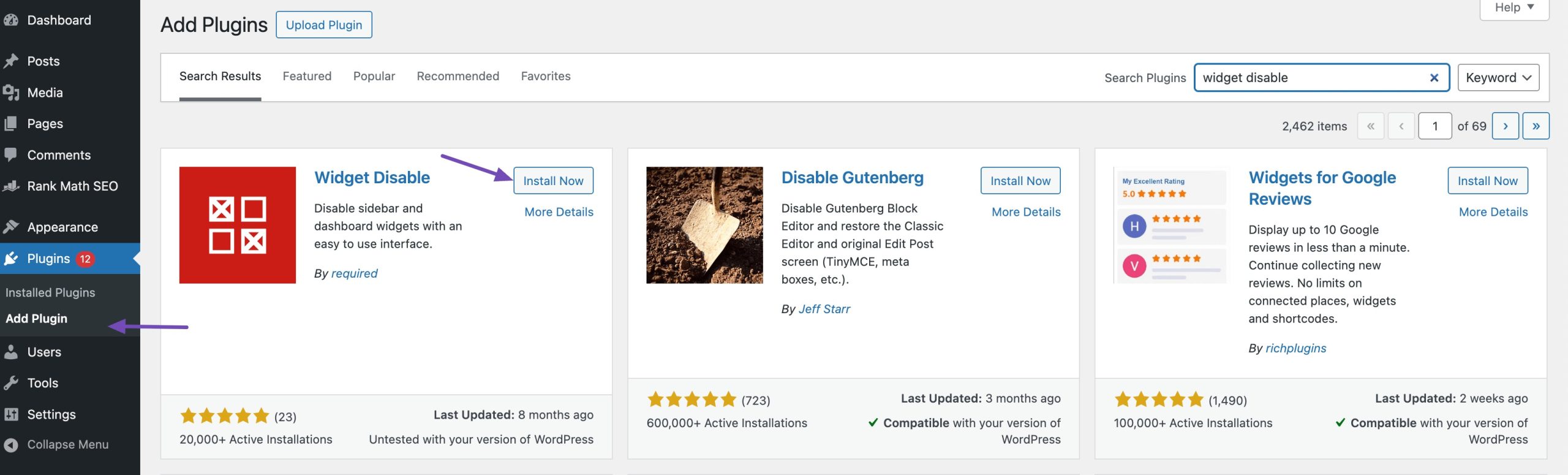Click the Rank Math SEO icon
The width and height of the screenshot is (1568, 475).
tap(10, 186)
